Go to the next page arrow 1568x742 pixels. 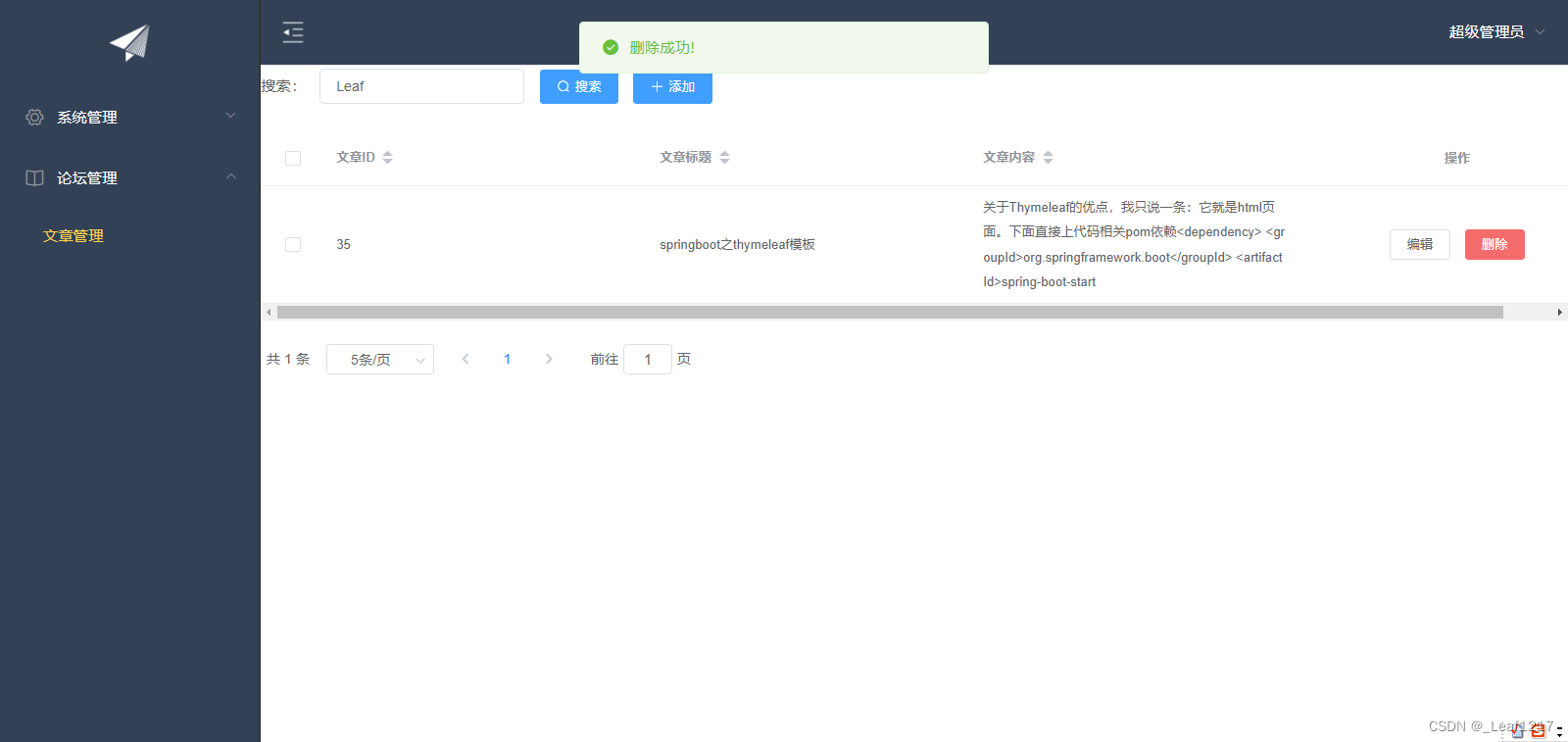tap(549, 359)
